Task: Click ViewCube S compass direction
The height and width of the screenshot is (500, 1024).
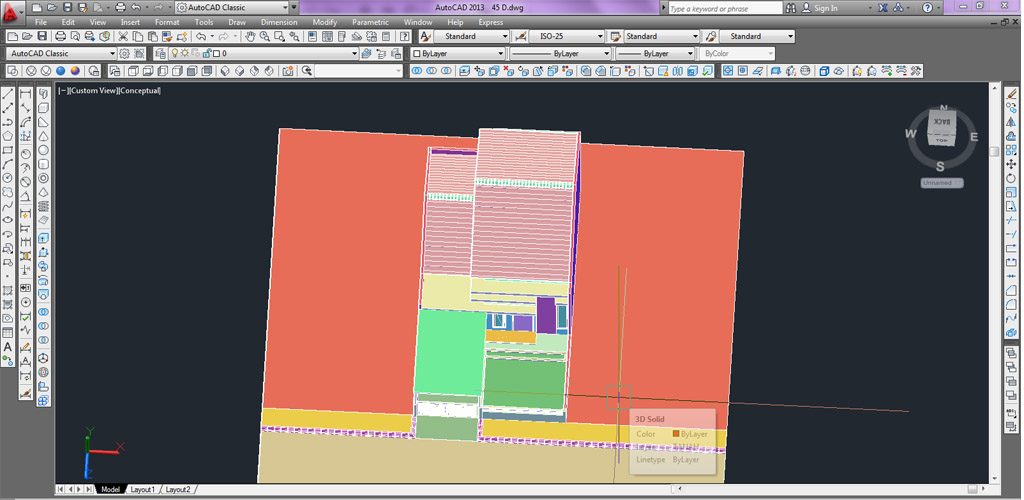Action: click(940, 166)
